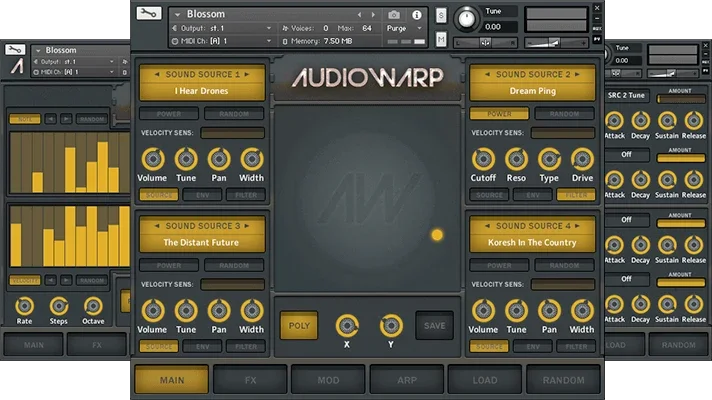The height and width of the screenshot is (400, 712).
Task: Enable SOURCE view on Sound Source 2
Action: pyautogui.click(x=489, y=195)
